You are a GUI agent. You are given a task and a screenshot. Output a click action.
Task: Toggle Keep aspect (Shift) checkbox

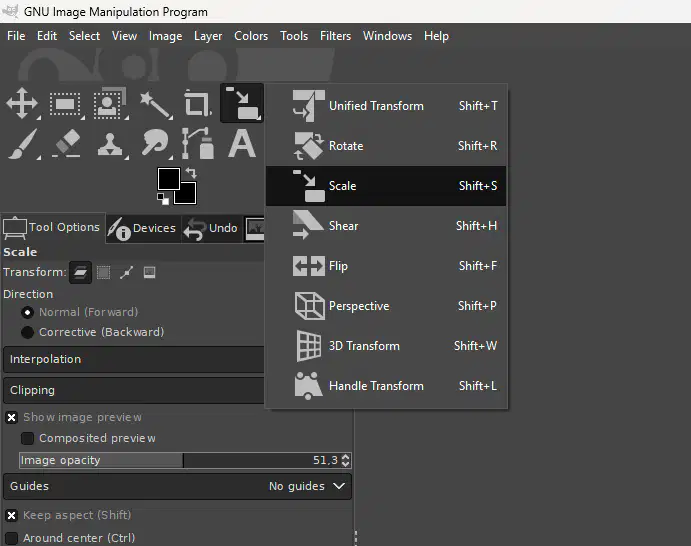click(12, 515)
